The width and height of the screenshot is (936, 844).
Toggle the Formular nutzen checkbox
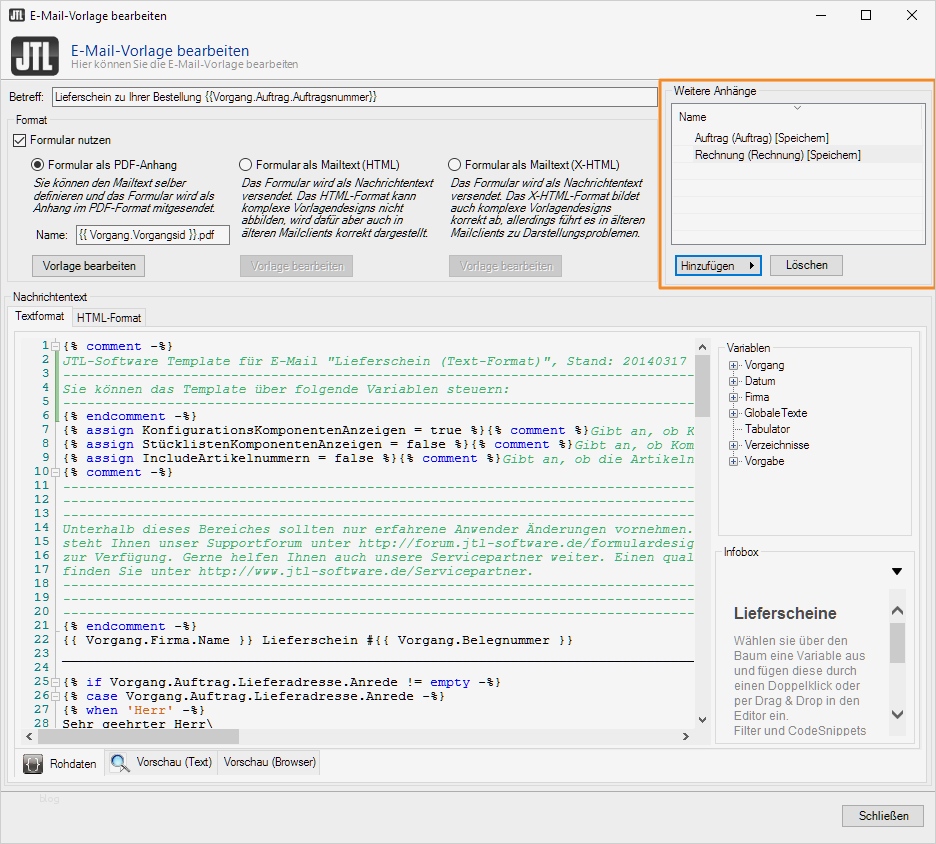point(20,141)
